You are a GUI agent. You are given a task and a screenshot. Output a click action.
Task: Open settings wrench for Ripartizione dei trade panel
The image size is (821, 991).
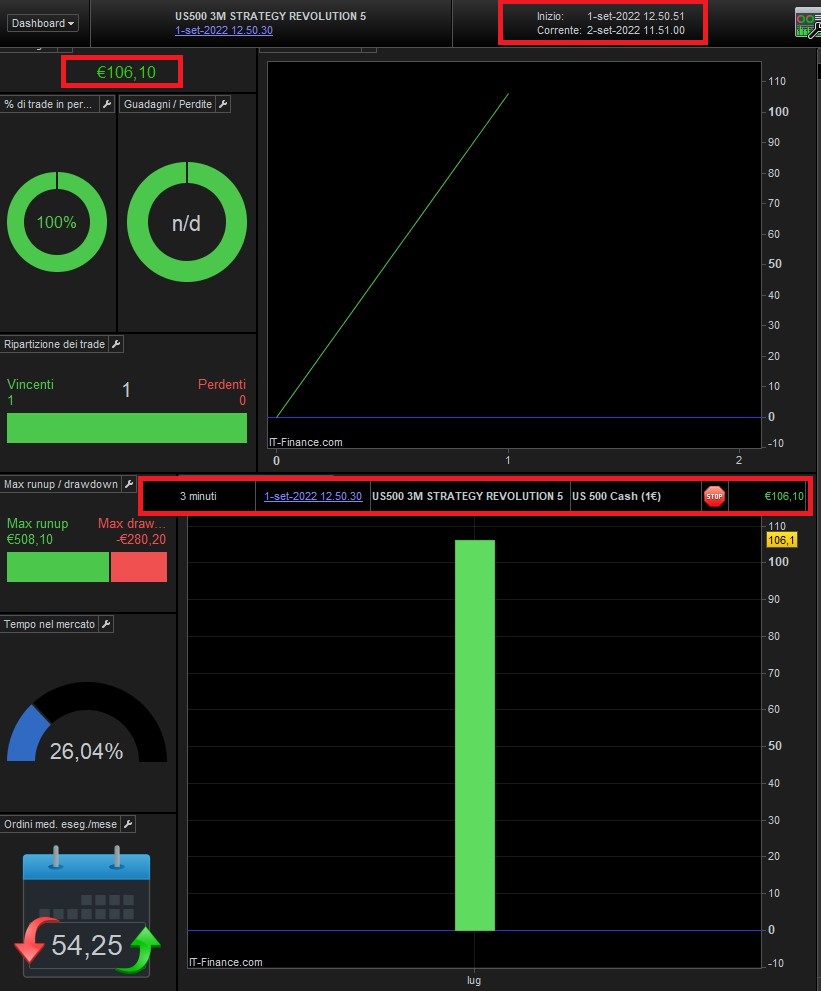(x=116, y=344)
